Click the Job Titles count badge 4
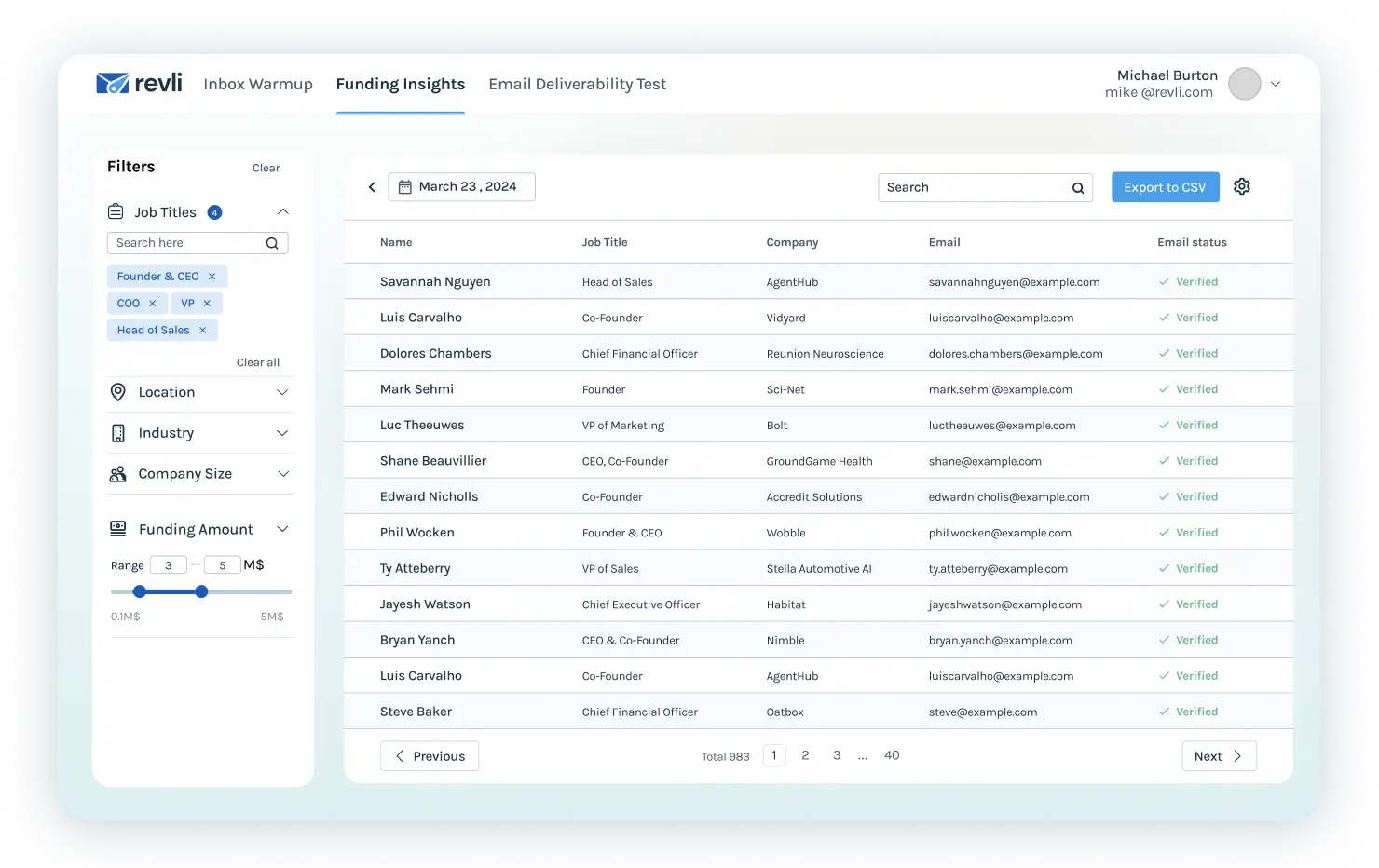1379x868 pixels. click(214, 212)
